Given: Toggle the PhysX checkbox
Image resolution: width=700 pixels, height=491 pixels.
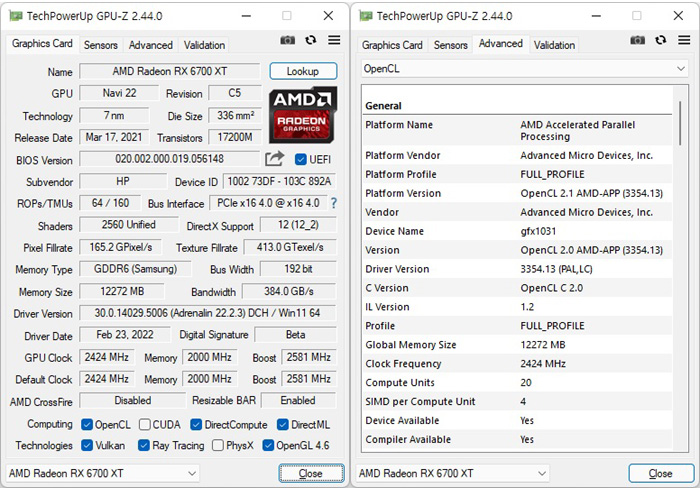Looking at the screenshot, I should (x=218, y=445).
